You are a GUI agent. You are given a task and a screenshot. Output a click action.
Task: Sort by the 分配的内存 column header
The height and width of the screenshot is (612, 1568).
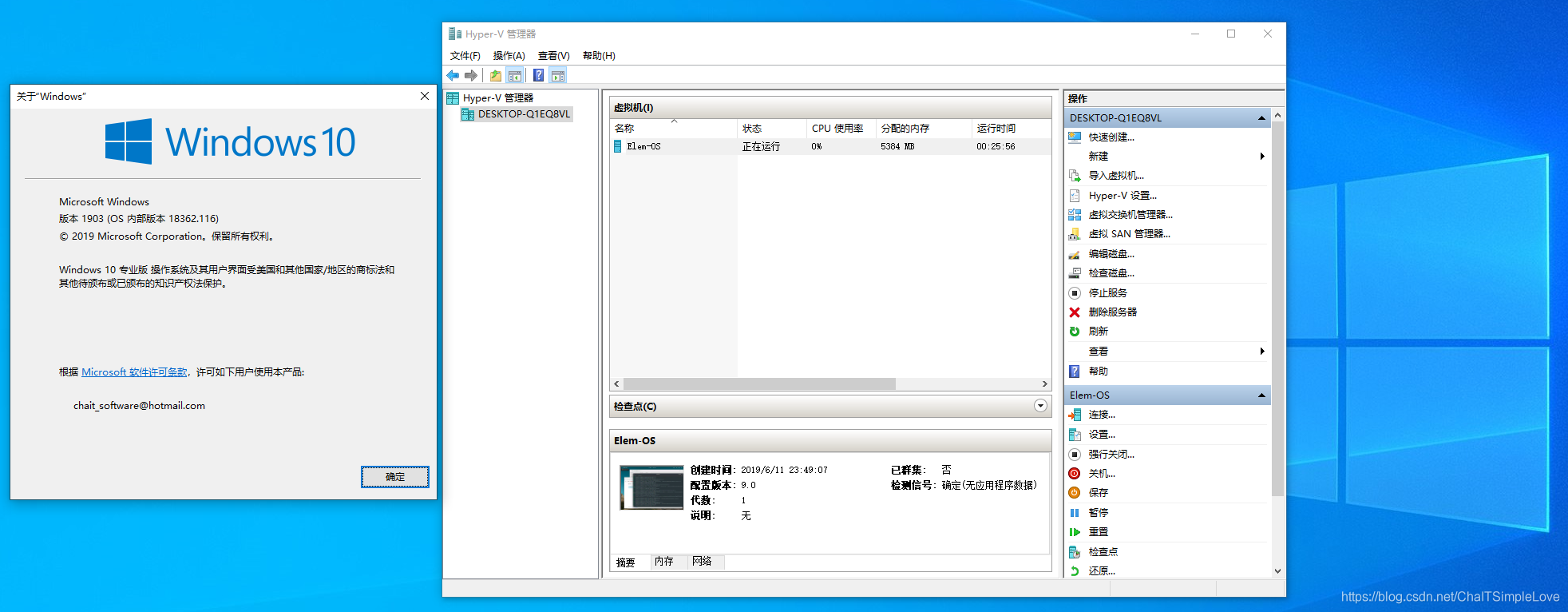924,129
